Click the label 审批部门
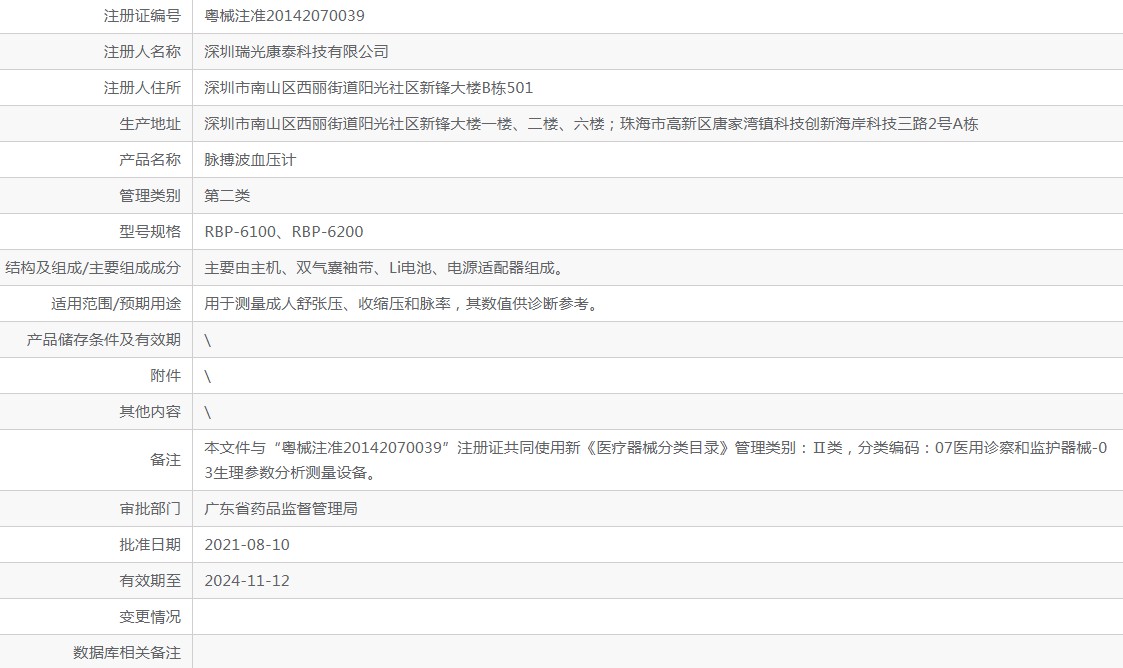The width and height of the screenshot is (1123, 668). [150, 508]
